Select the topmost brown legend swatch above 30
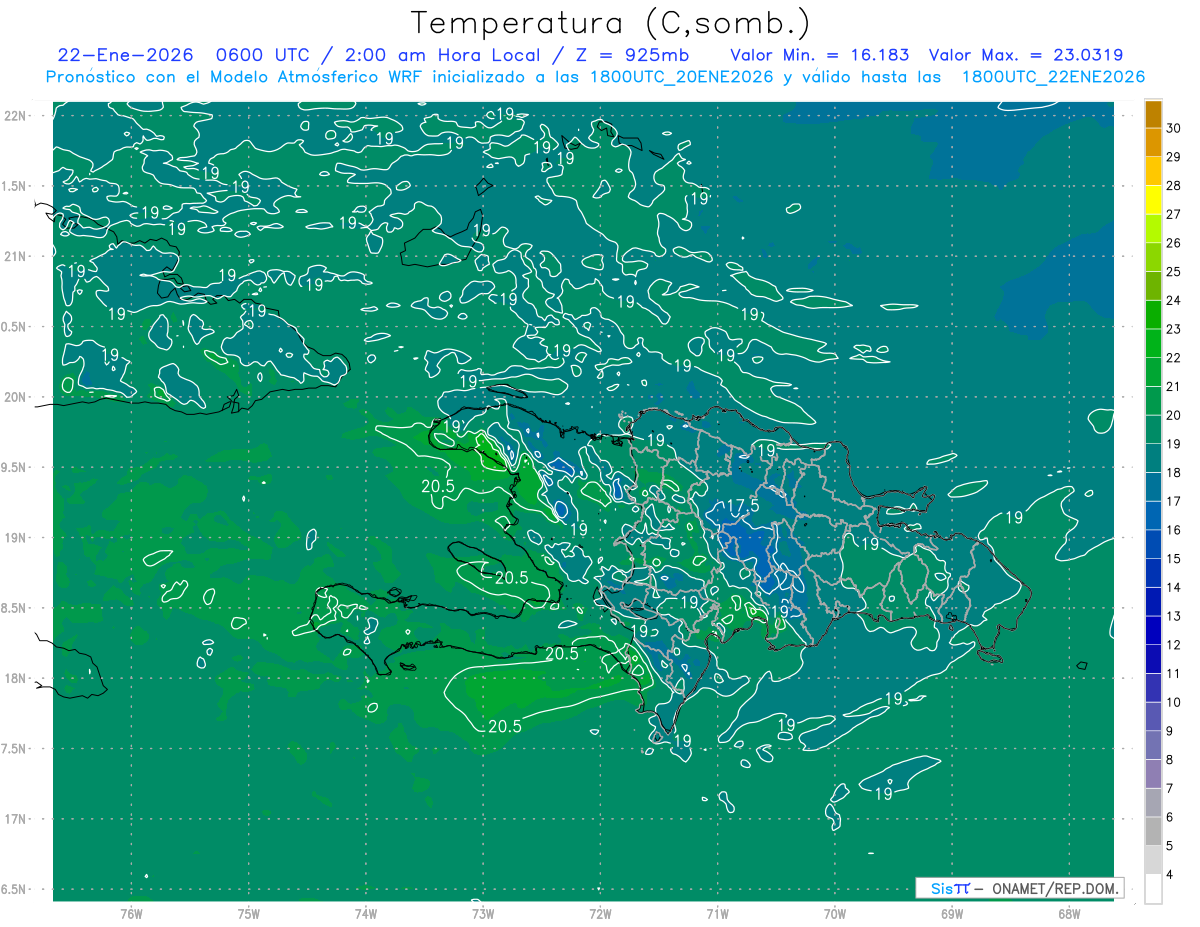Image resolution: width=1200 pixels, height=927 pixels. (1153, 114)
